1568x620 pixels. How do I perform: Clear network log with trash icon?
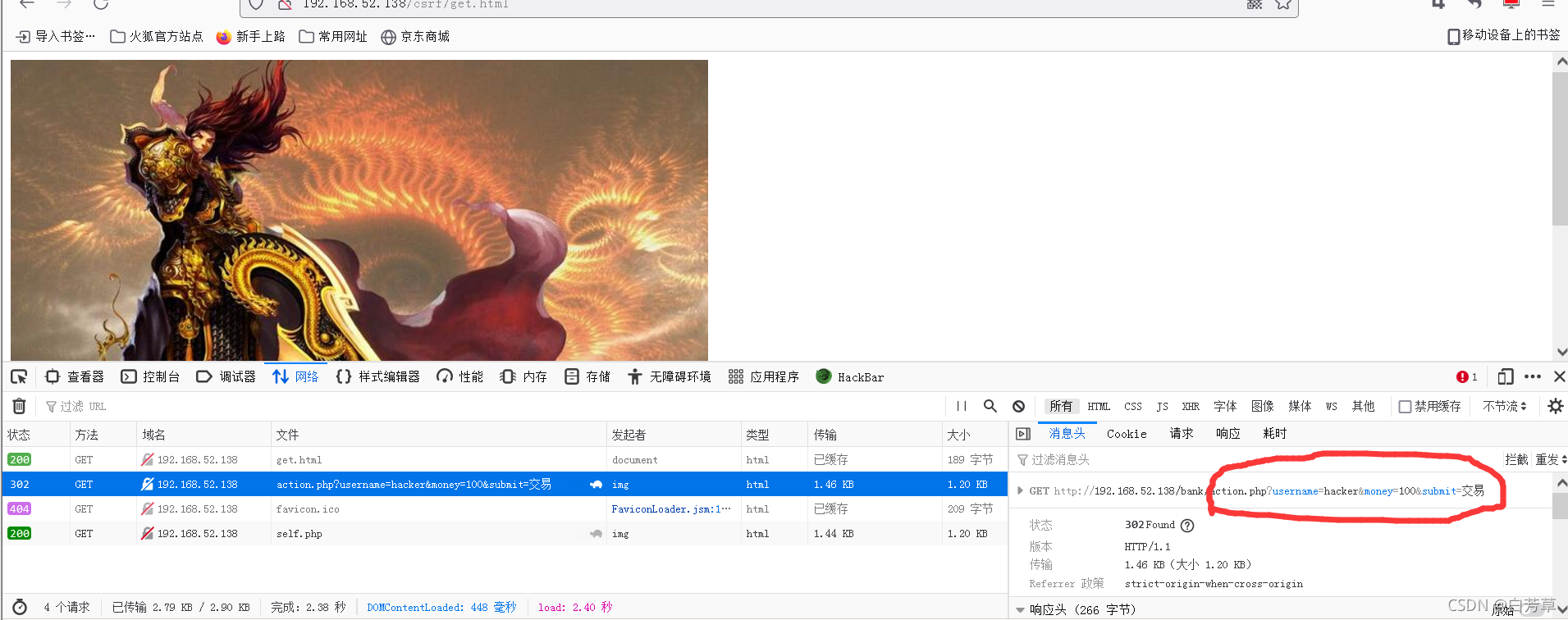(20, 406)
